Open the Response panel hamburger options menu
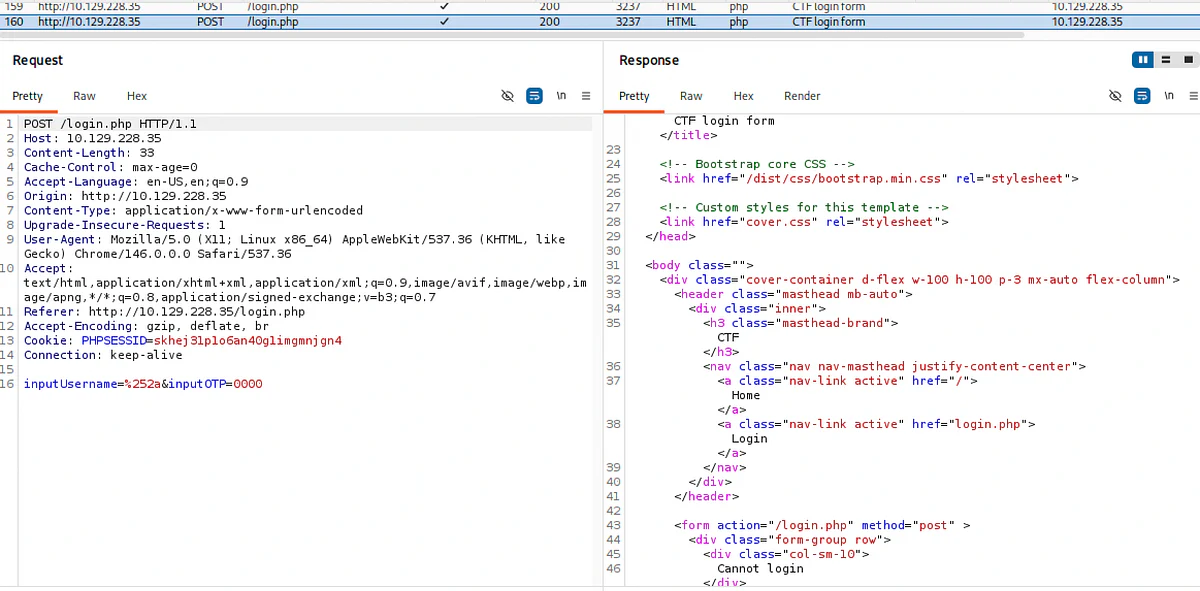 pos(1194,96)
